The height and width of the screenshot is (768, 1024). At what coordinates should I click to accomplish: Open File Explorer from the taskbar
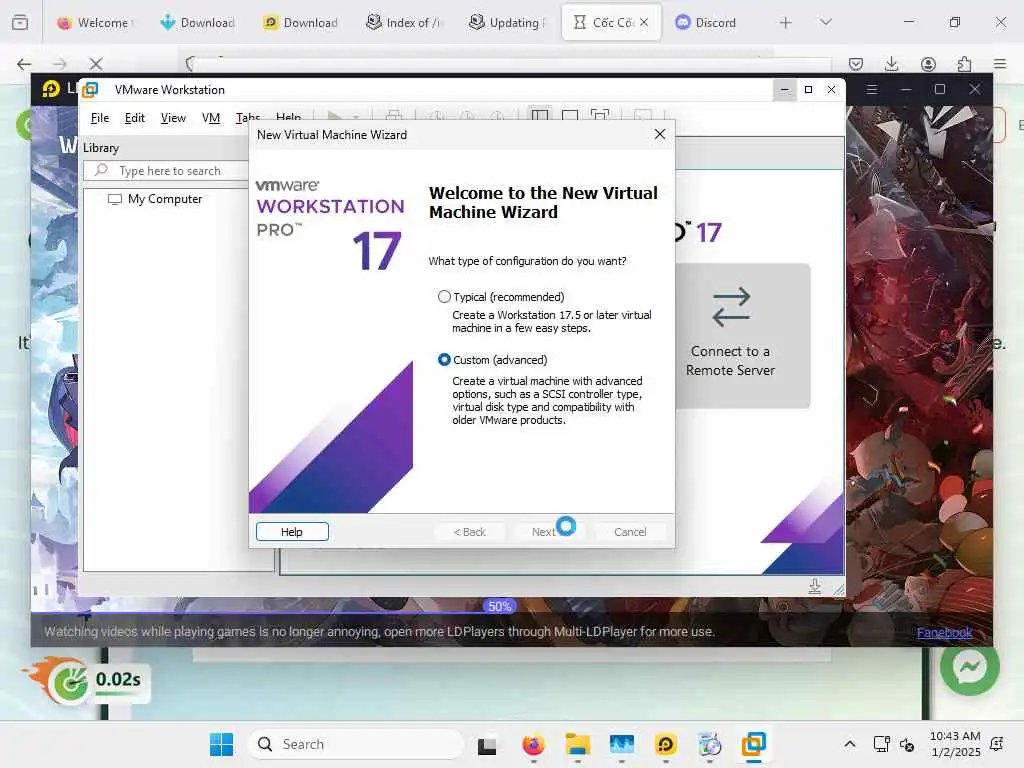tap(577, 744)
